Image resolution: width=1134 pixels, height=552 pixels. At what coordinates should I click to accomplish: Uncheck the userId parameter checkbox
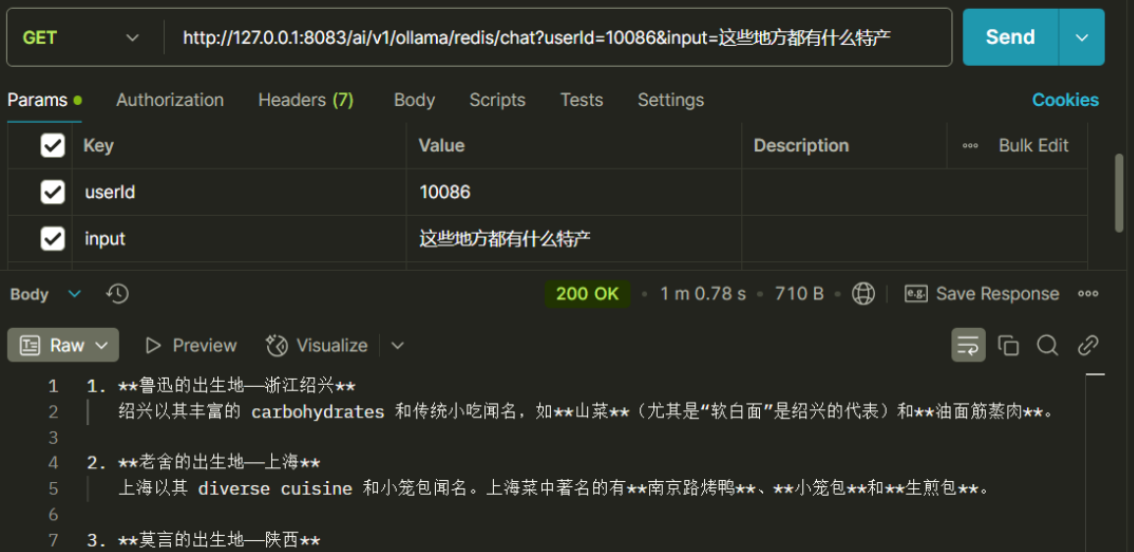tap(53, 192)
